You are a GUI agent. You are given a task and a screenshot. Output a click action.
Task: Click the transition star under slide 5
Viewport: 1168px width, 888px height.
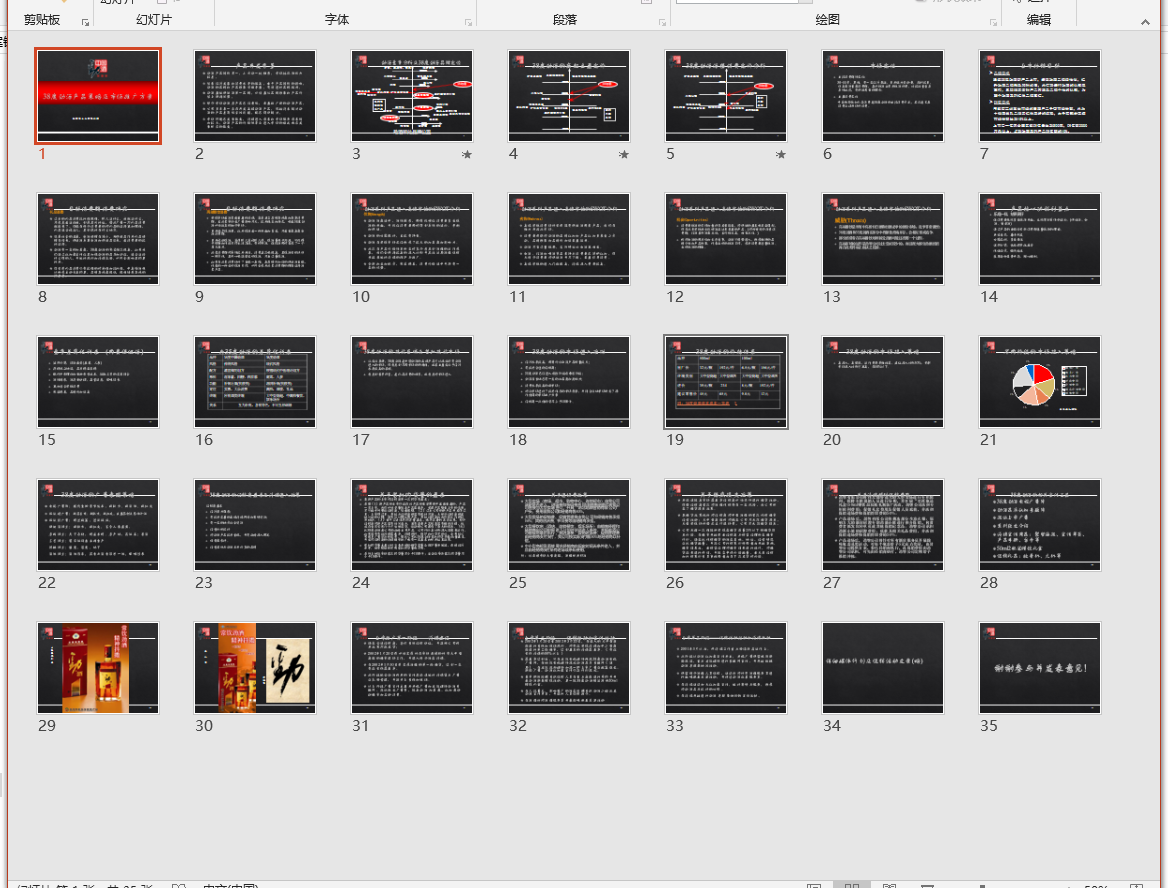pos(781,155)
